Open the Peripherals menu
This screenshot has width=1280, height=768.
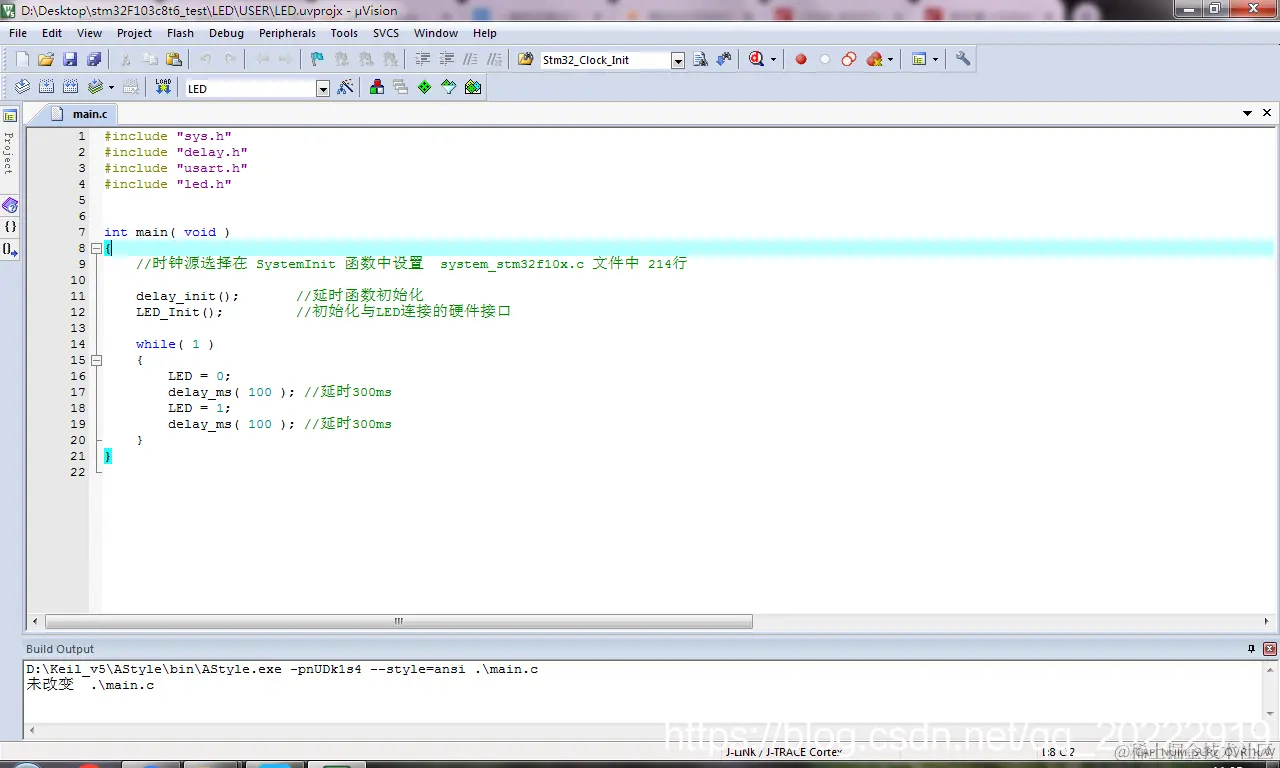click(288, 33)
